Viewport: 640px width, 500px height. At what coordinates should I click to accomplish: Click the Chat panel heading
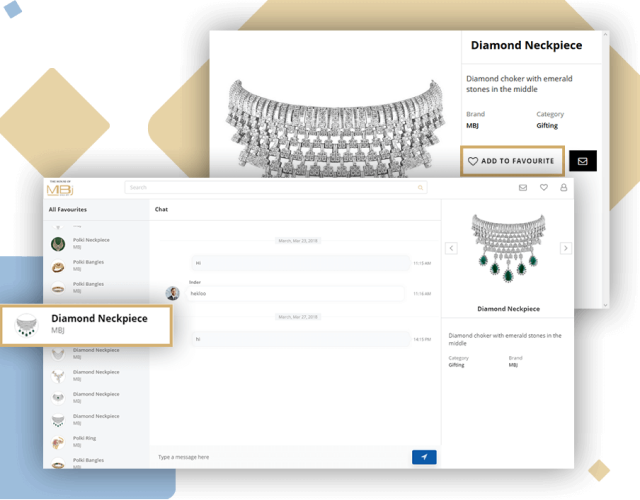(x=161, y=210)
